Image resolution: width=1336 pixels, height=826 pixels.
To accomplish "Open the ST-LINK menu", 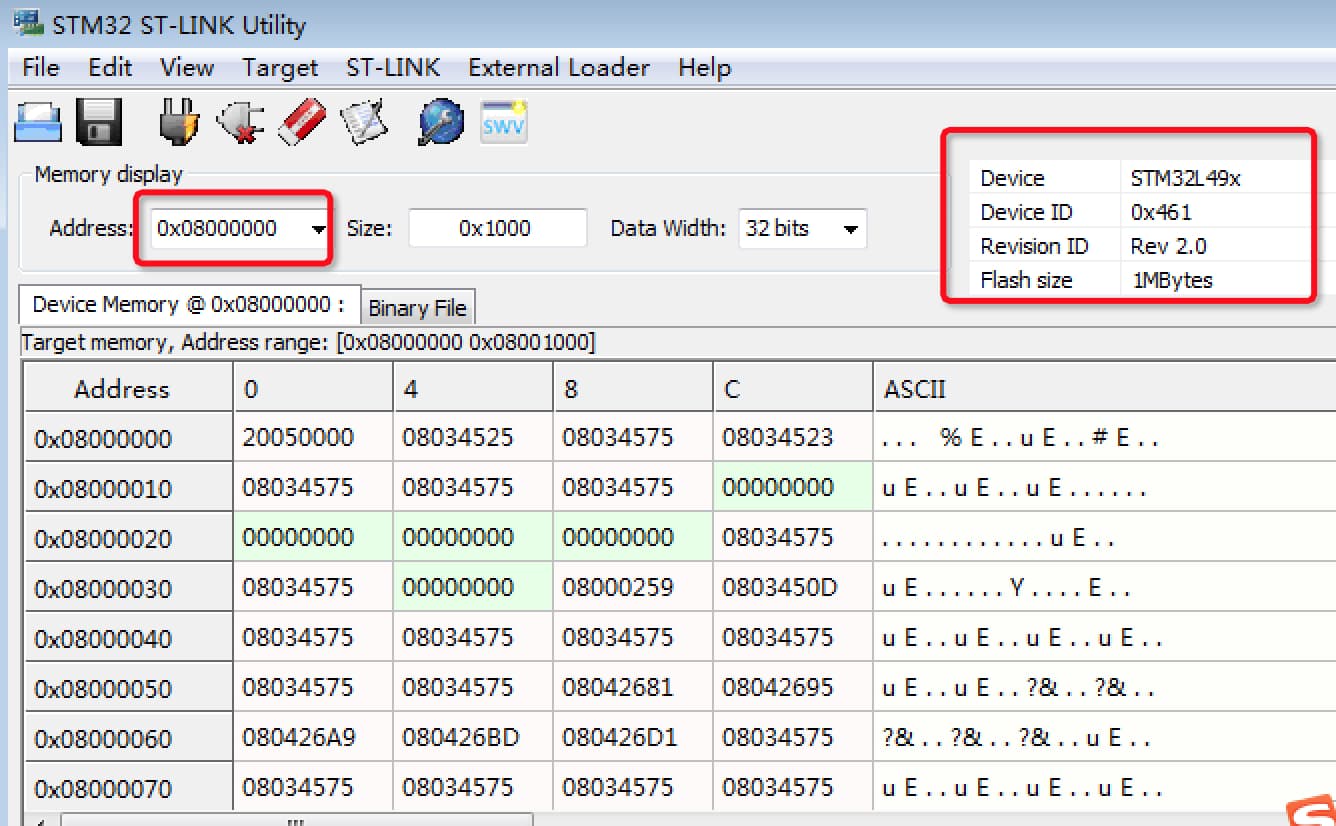I will [393, 68].
